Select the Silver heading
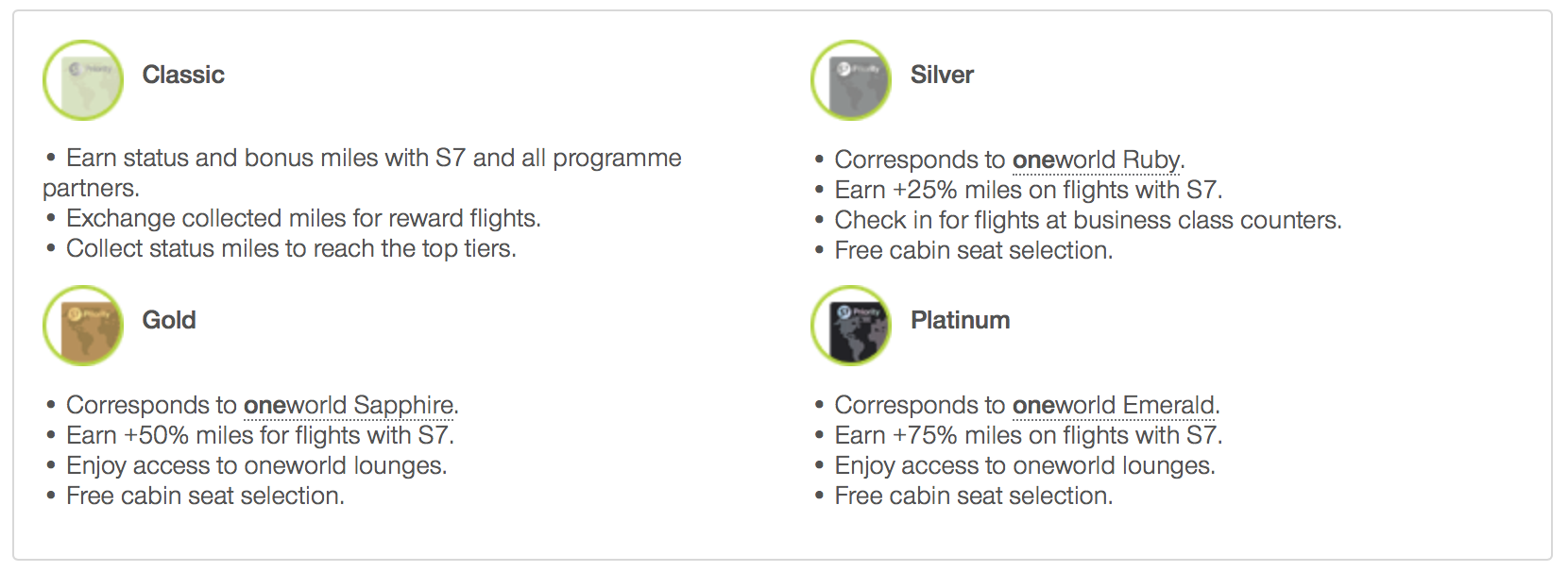The height and width of the screenshot is (572, 1568). [x=942, y=75]
